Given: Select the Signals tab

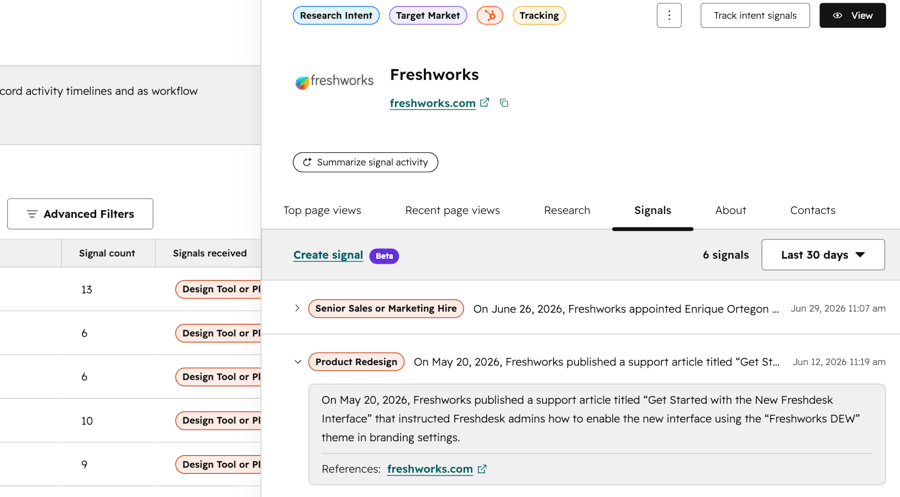Looking at the screenshot, I should point(653,210).
